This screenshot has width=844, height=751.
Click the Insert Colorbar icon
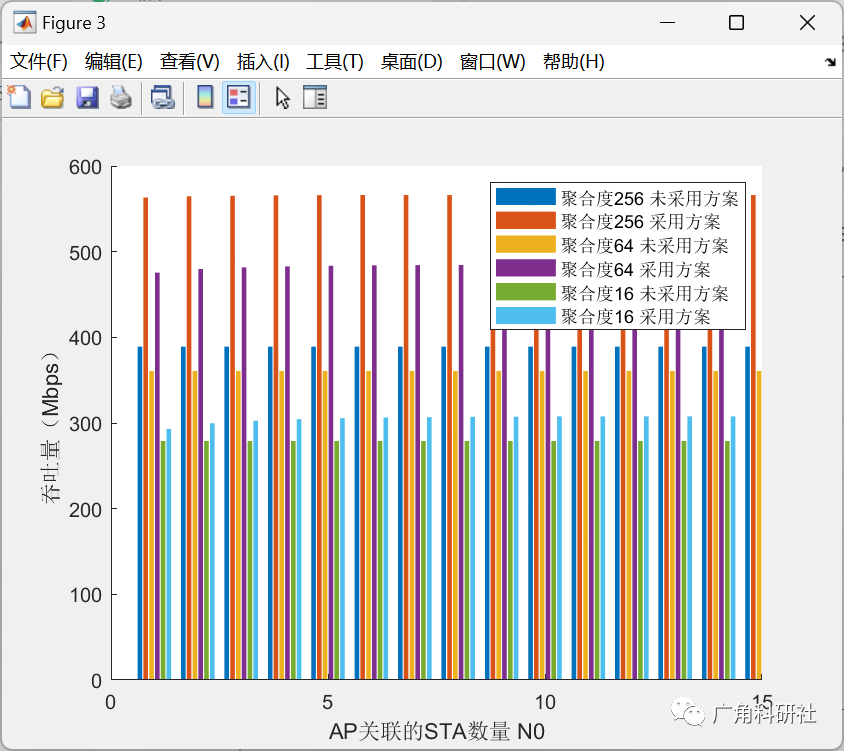coord(205,98)
